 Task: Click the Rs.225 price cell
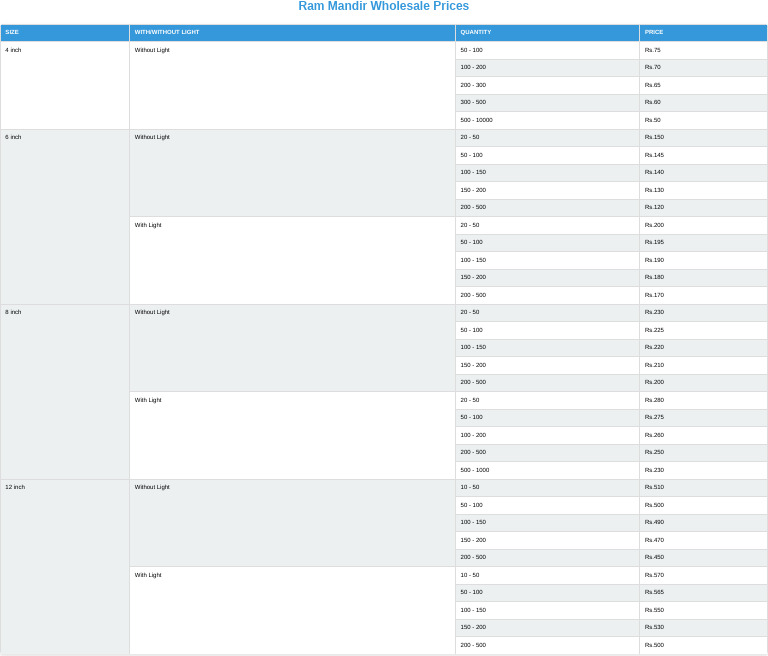click(x=703, y=330)
